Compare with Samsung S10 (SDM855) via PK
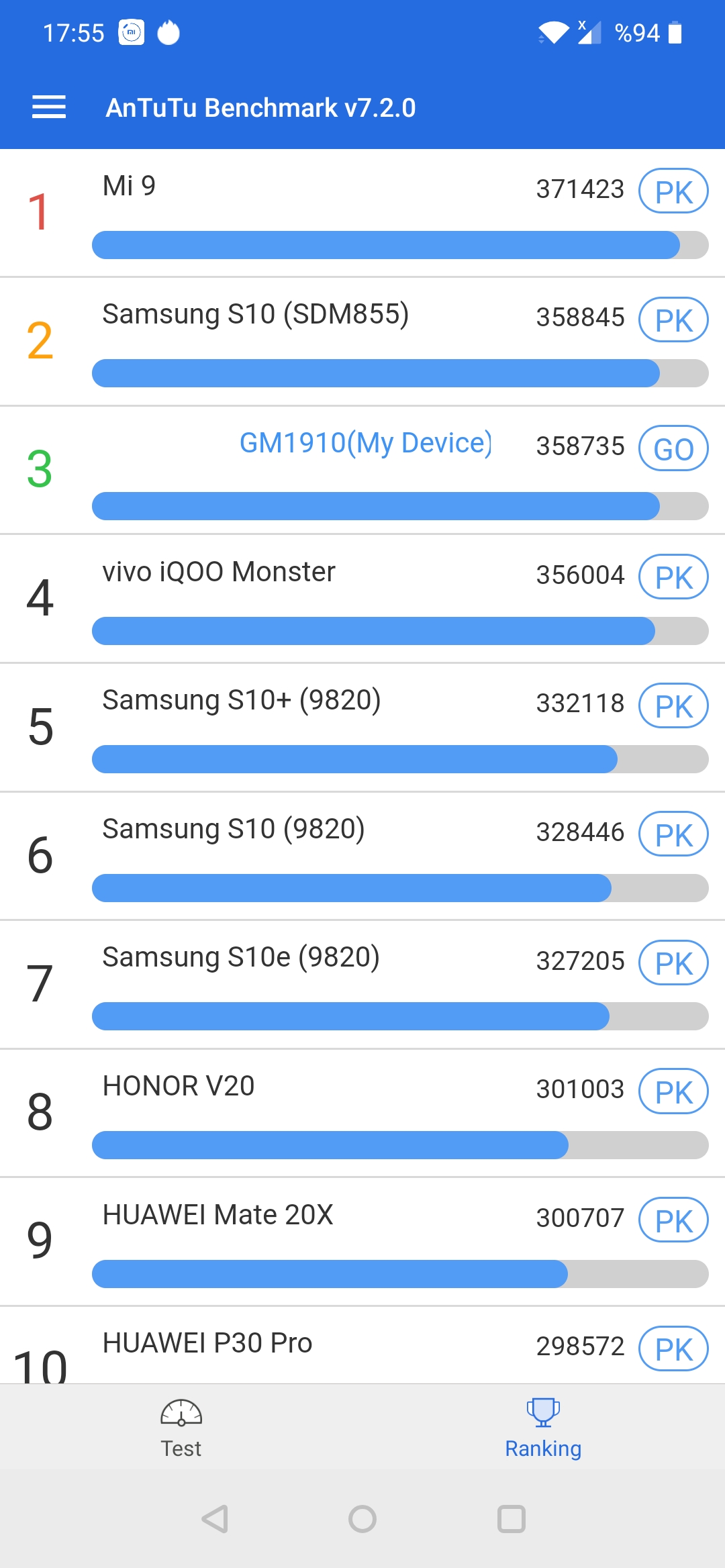The width and height of the screenshot is (725, 1568). point(673,320)
